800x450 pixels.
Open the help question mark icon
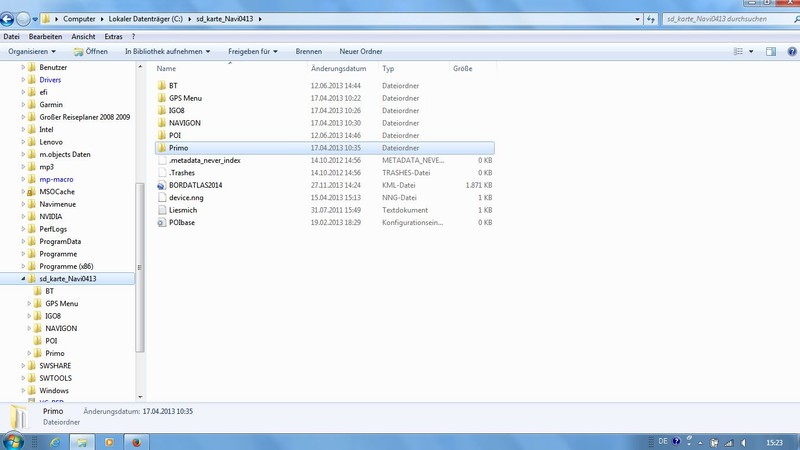point(790,51)
